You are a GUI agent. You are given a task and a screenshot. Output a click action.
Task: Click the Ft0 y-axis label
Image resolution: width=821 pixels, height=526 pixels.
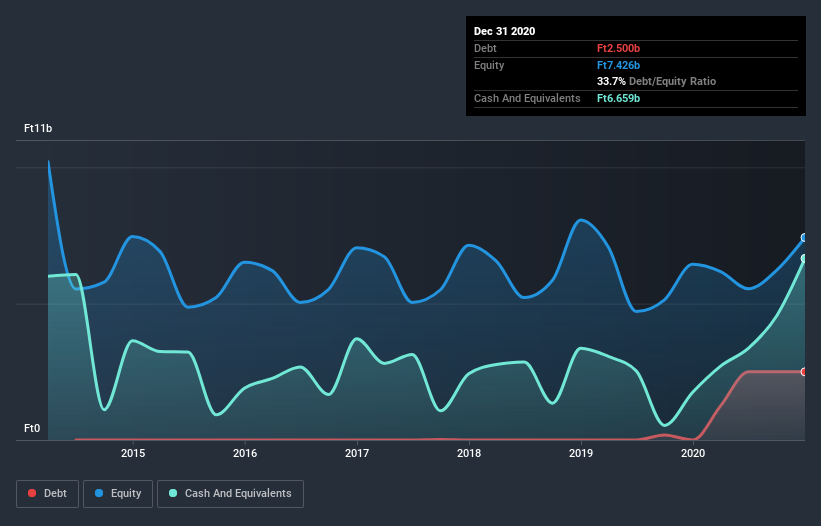coord(32,428)
